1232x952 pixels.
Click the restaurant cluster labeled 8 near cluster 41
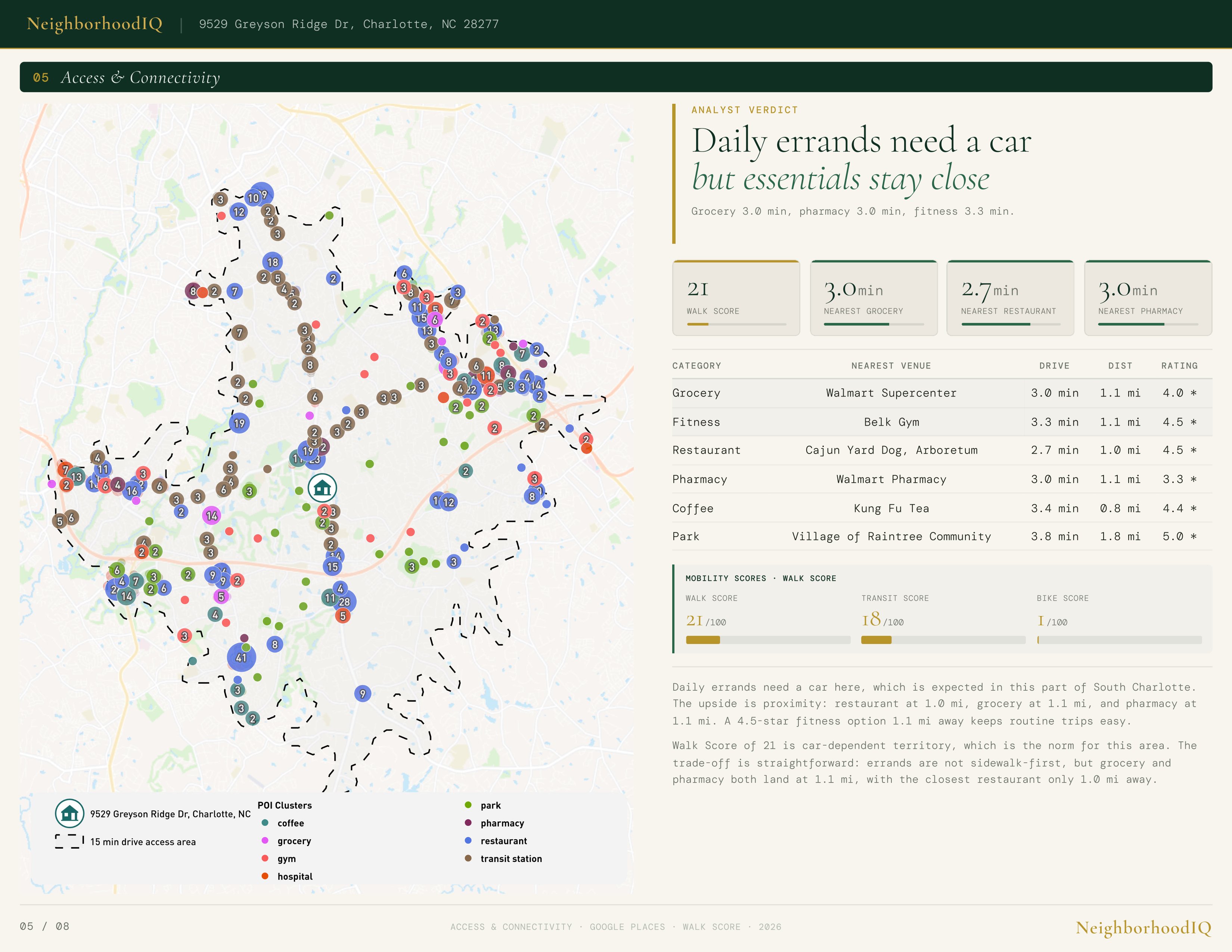click(275, 644)
